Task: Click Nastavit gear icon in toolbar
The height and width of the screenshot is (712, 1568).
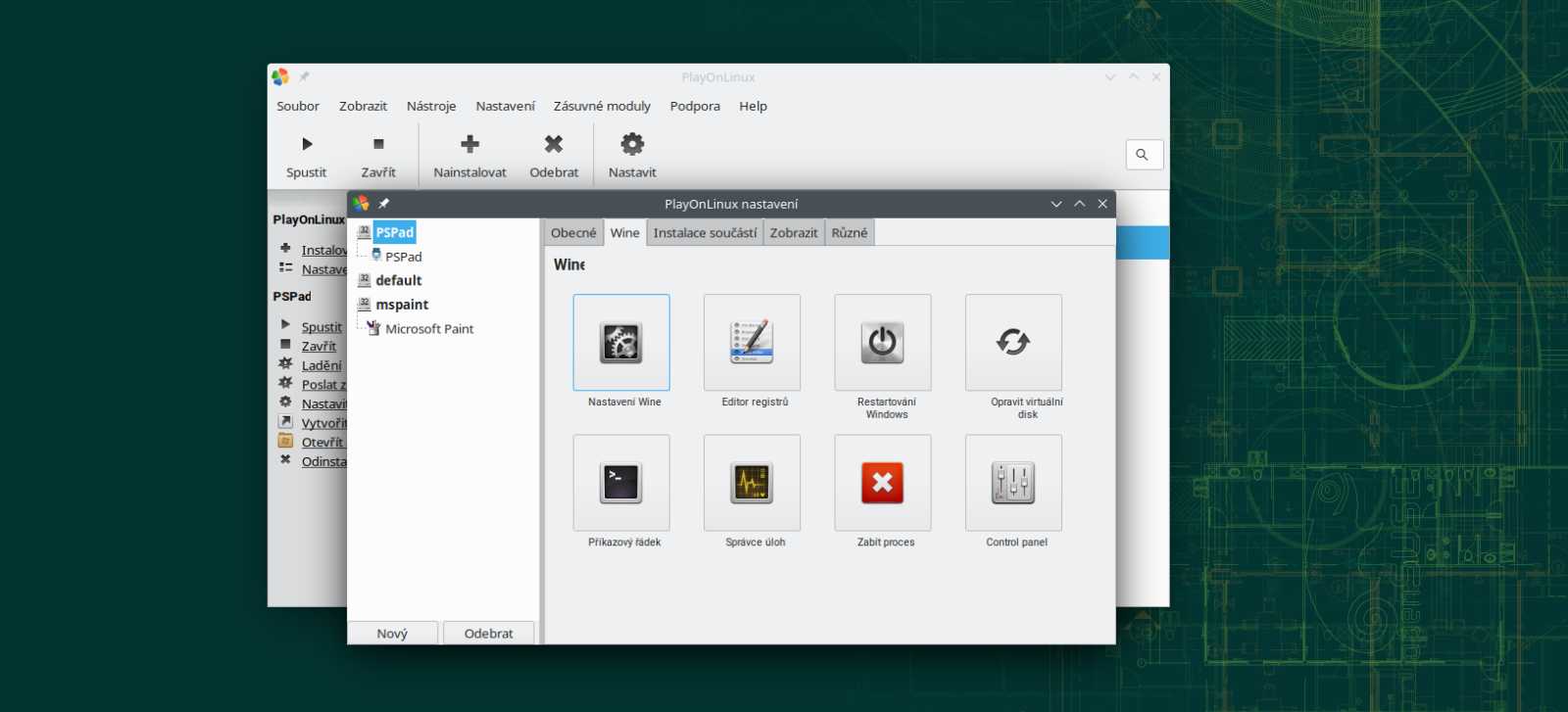Action: (x=632, y=144)
